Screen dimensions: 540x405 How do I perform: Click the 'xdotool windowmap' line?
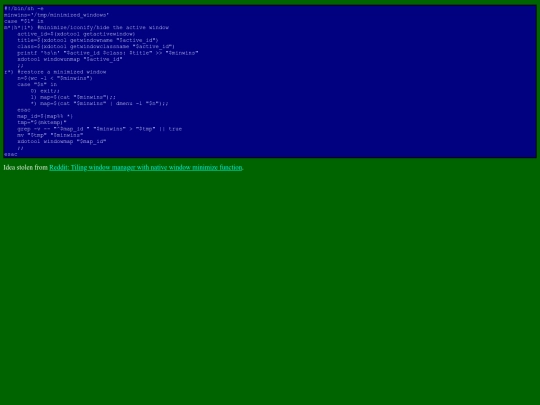tap(62, 141)
